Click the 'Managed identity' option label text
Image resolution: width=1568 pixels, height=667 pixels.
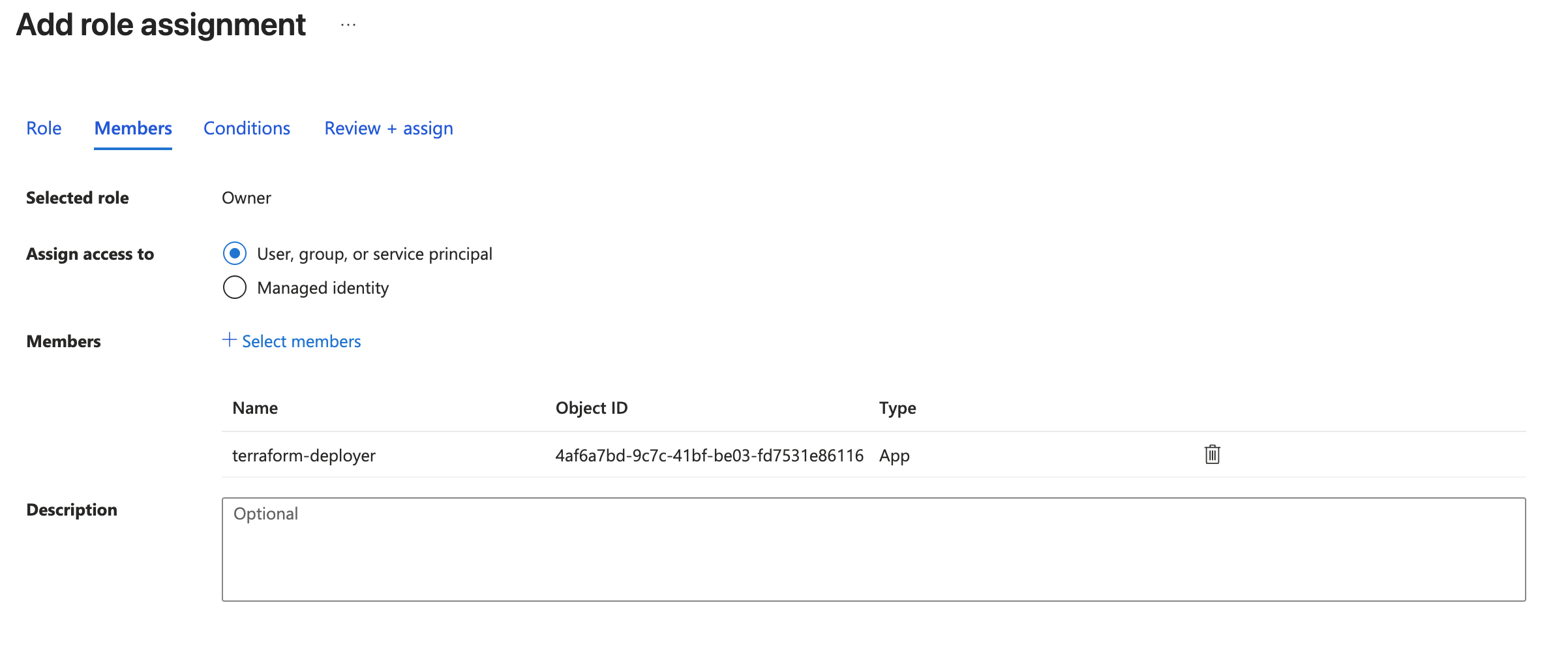323,288
